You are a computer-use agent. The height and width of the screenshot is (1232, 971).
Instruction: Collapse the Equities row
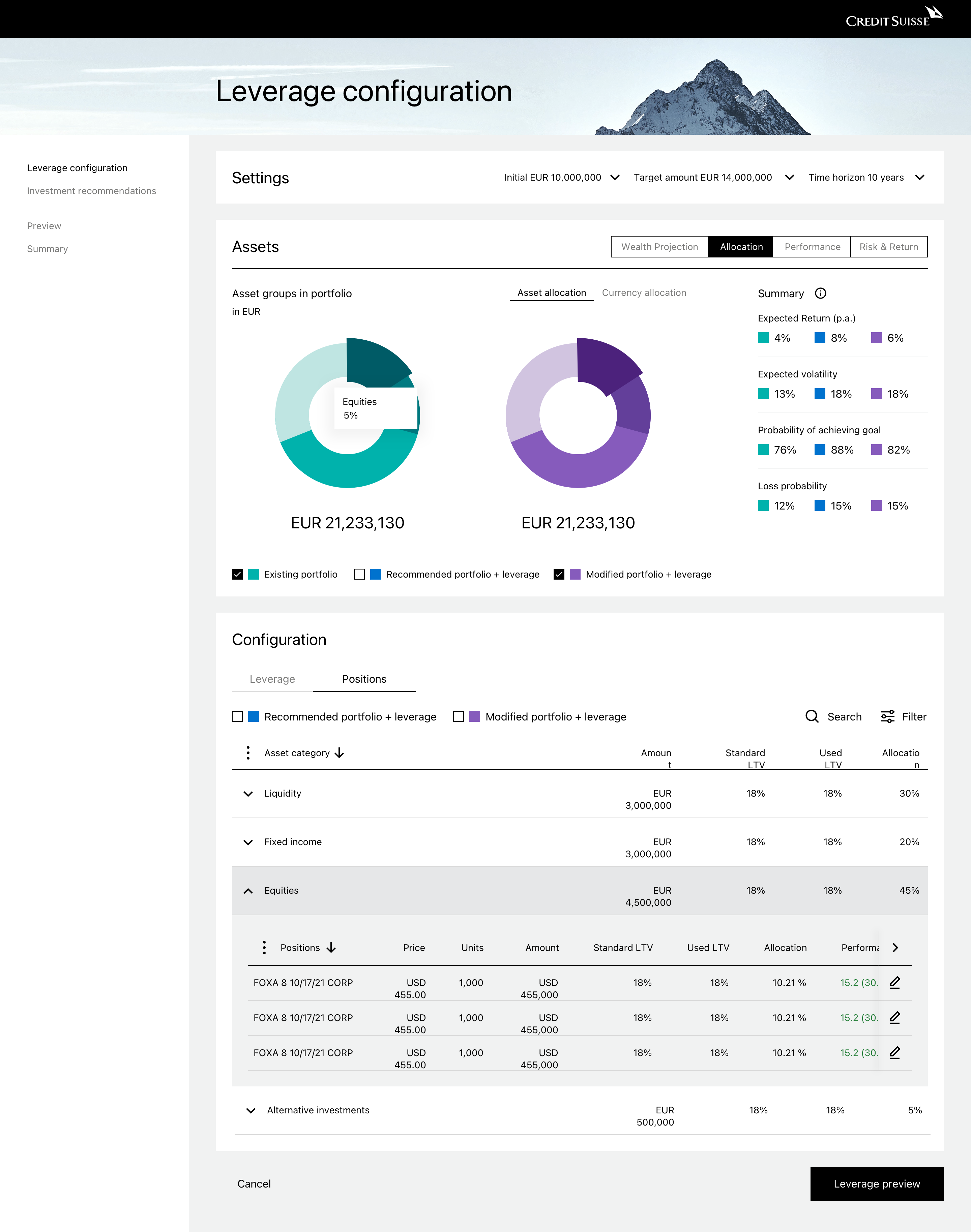coord(248,891)
